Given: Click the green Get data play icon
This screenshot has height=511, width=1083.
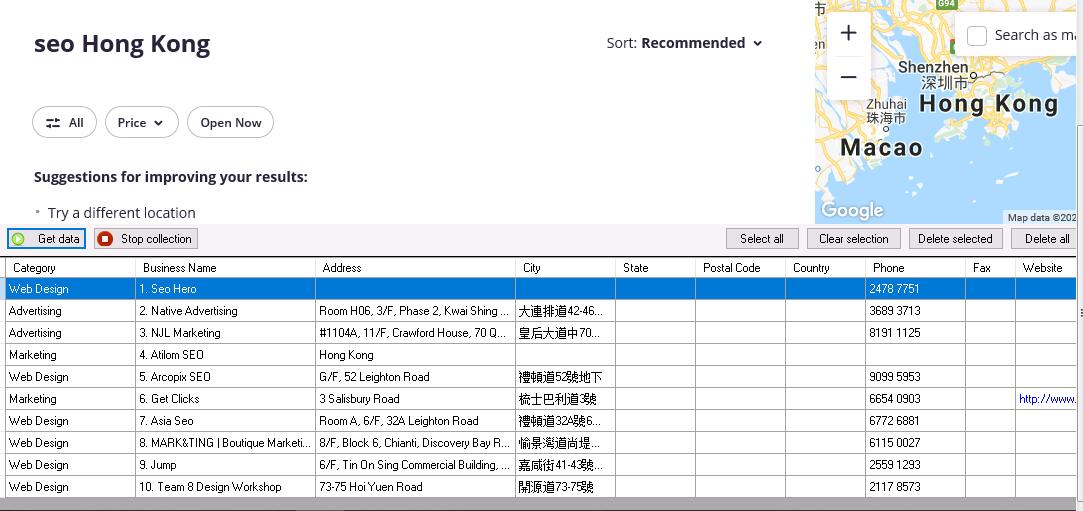Looking at the screenshot, I should [18, 239].
